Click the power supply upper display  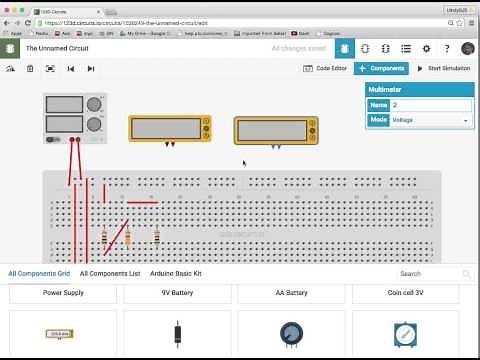64,105
